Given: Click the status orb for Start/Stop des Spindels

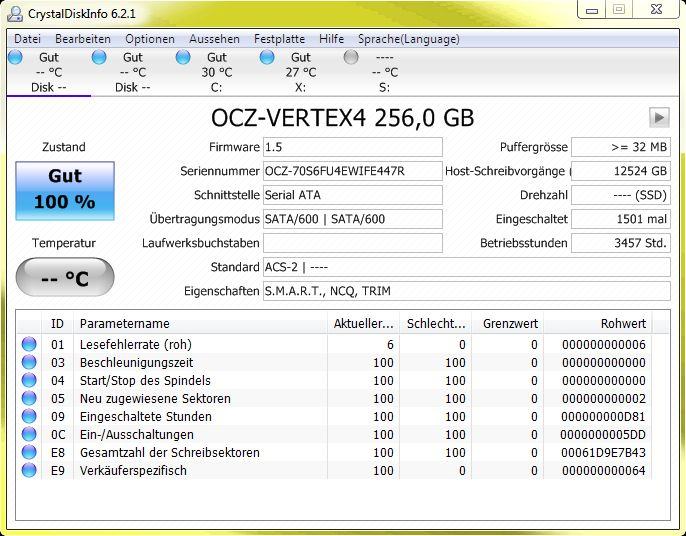Looking at the screenshot, I should click(x=29, y=380).
